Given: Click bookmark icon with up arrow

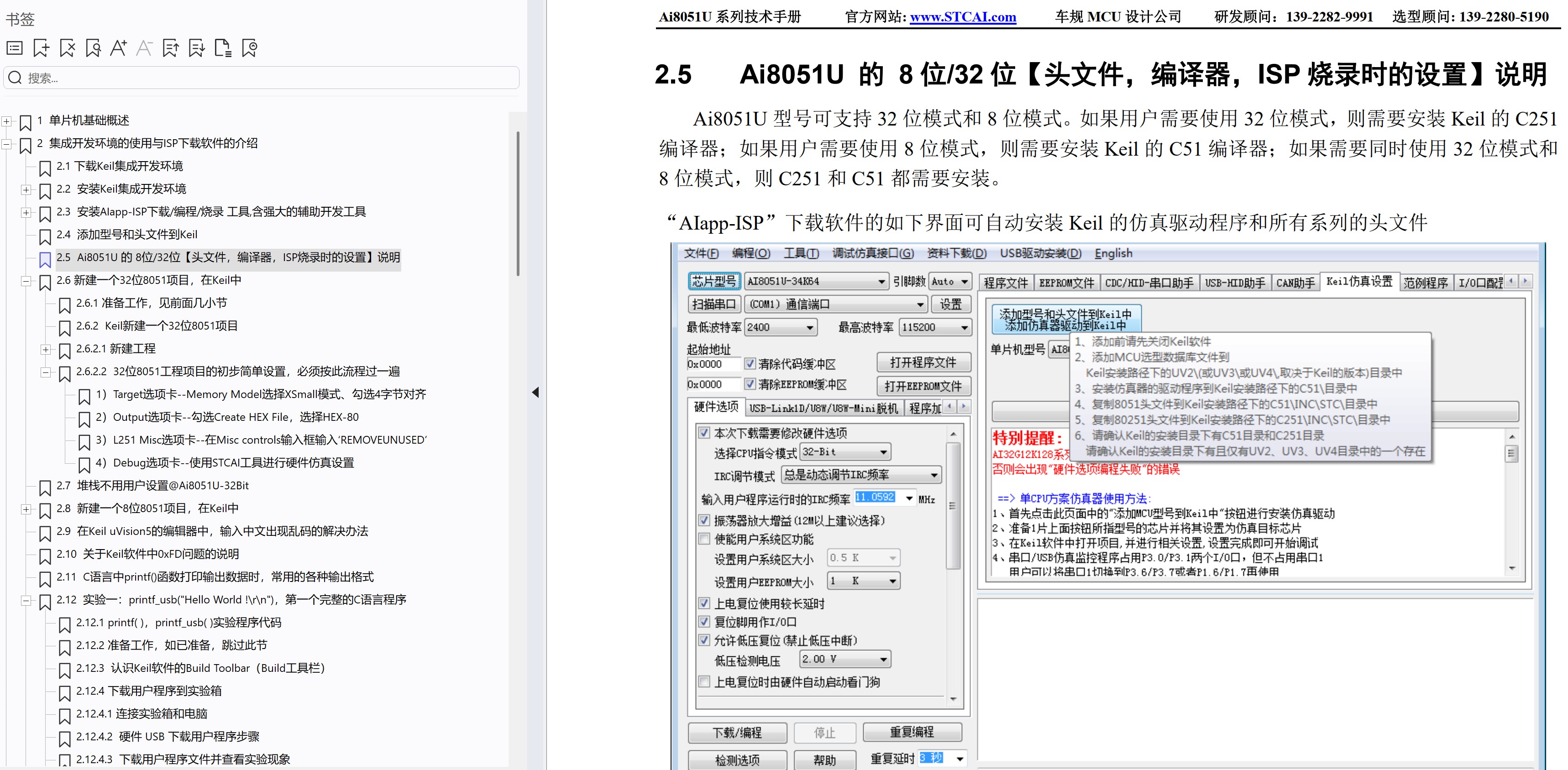Looking at the screenshot, I should point(170,47).
